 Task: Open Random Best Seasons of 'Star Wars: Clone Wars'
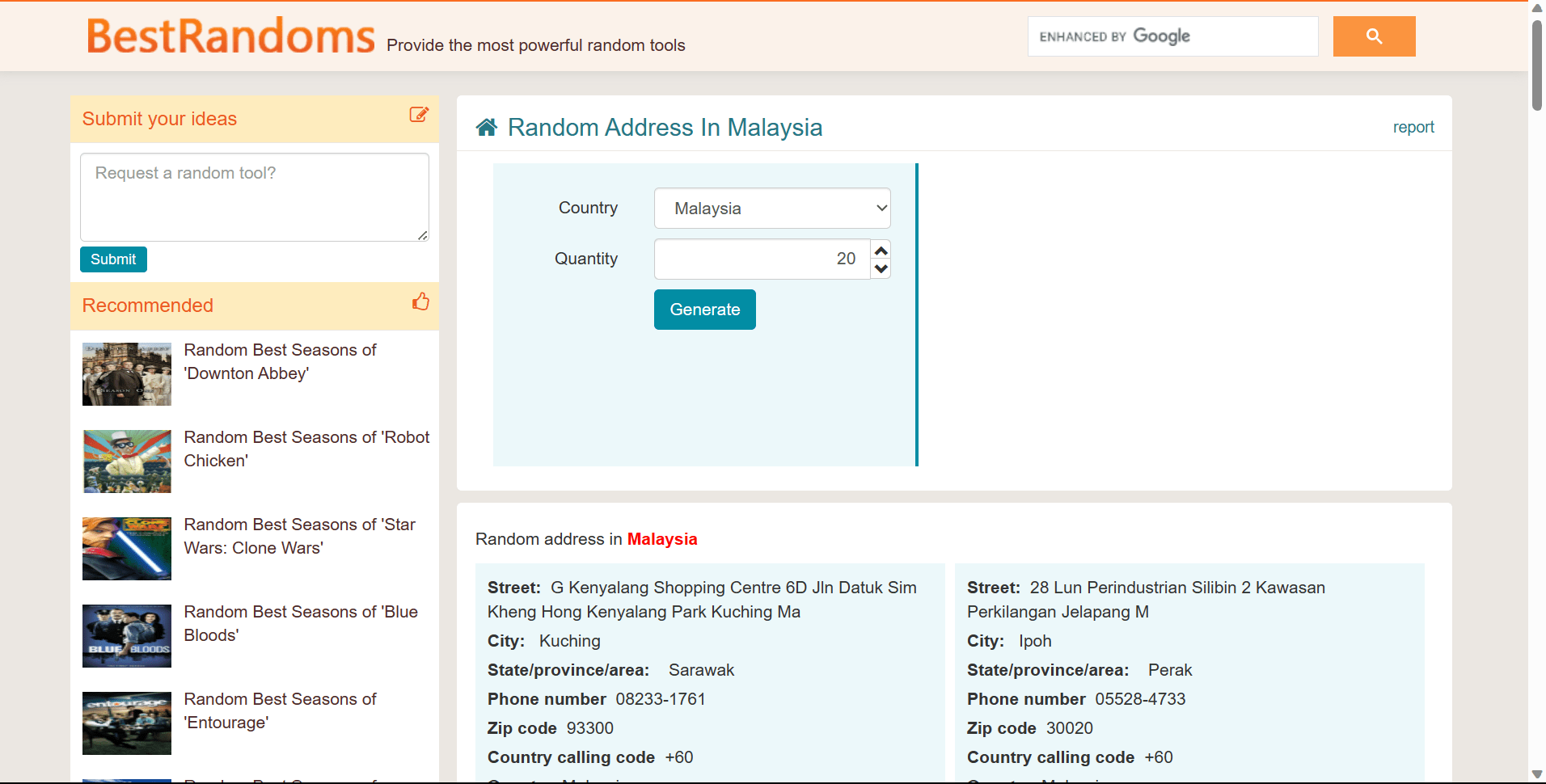coord(299,537)
